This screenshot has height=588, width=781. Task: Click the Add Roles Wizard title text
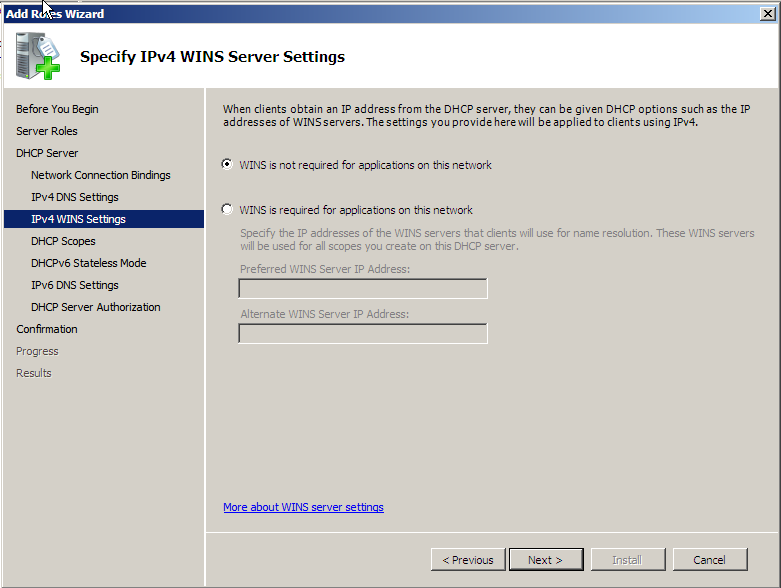coord(55,14)
